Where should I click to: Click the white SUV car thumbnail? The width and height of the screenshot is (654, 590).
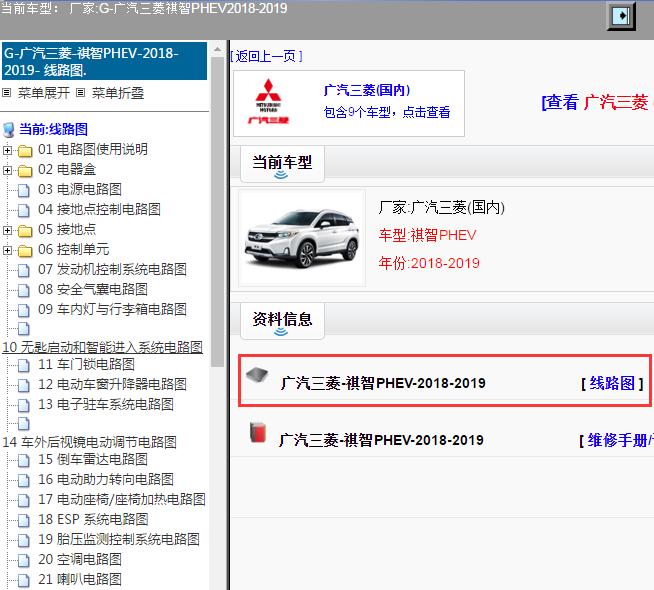point(302,238)
